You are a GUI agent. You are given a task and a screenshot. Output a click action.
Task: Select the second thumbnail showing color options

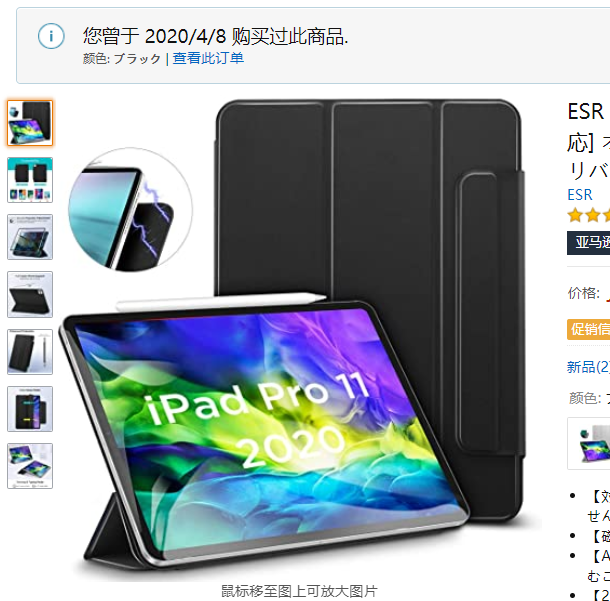[x=30, y=180]
